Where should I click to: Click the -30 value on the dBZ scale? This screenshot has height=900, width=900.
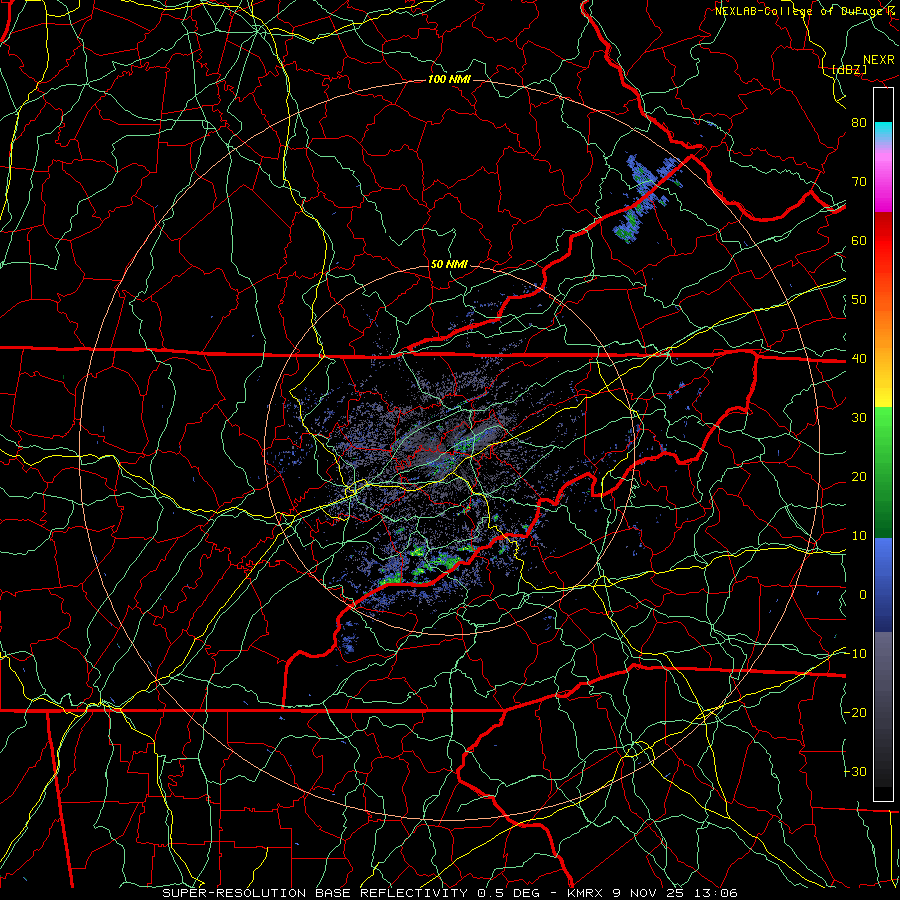[x=856, y=771]
